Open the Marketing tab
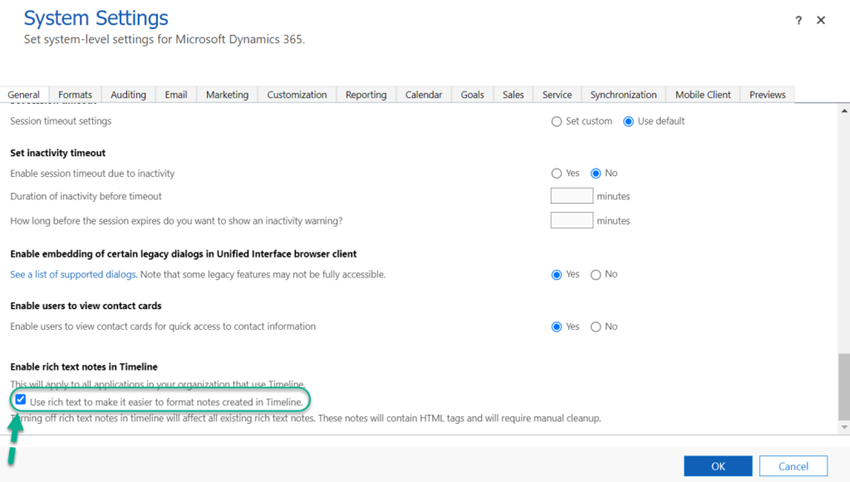The width and height of the screenshot is (850, 482). [227, 94]
